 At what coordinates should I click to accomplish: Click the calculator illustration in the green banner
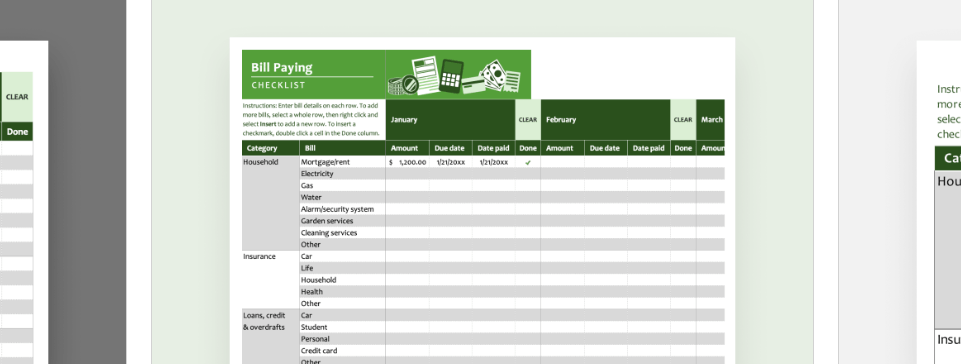[451, 76]
